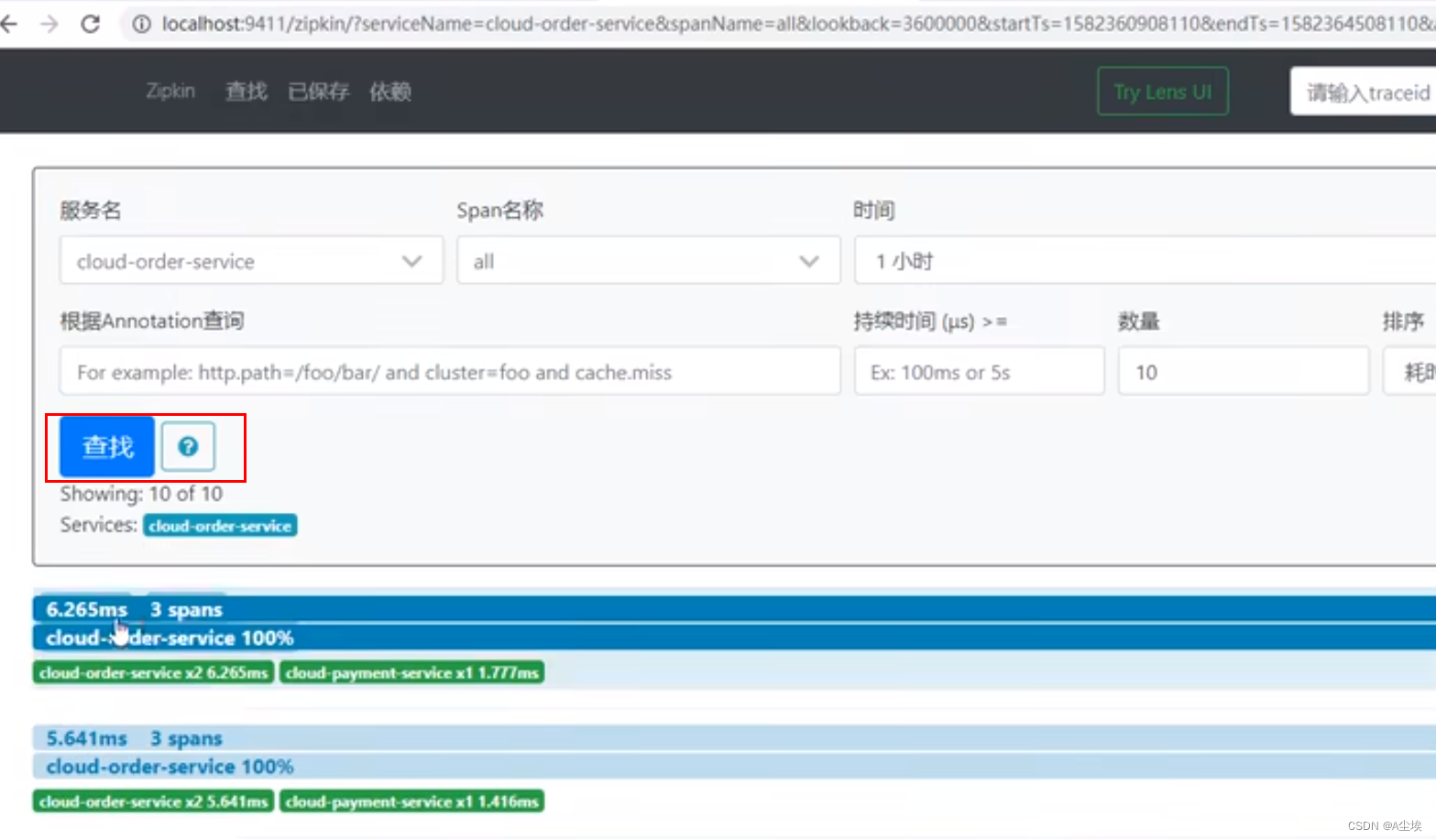Screen dimensions: 1436x840
Task: Open the Zipkin home link
Action: point(170,91)
